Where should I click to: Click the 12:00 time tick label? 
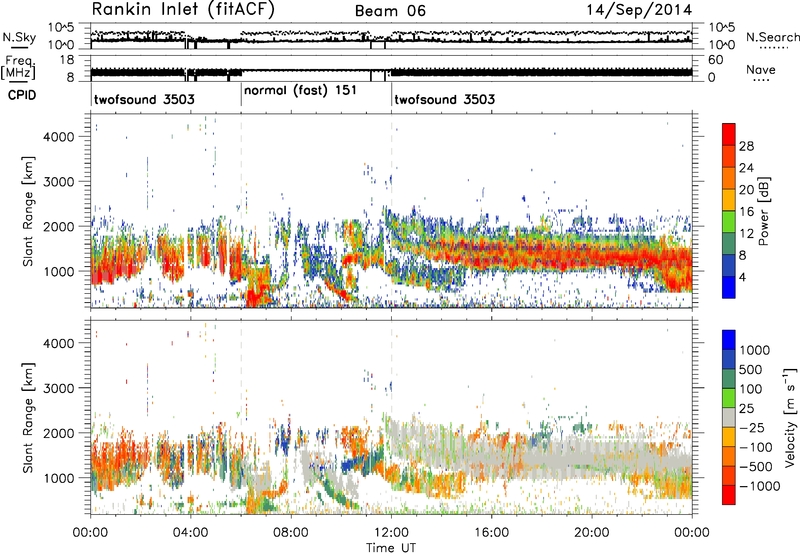391,532
